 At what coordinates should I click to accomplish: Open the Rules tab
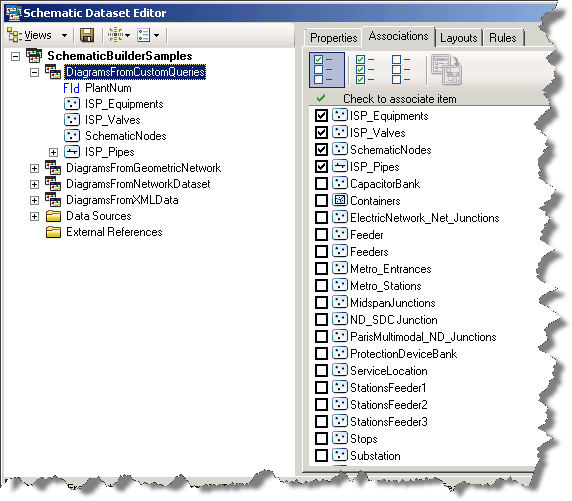[x=503, y=38]
